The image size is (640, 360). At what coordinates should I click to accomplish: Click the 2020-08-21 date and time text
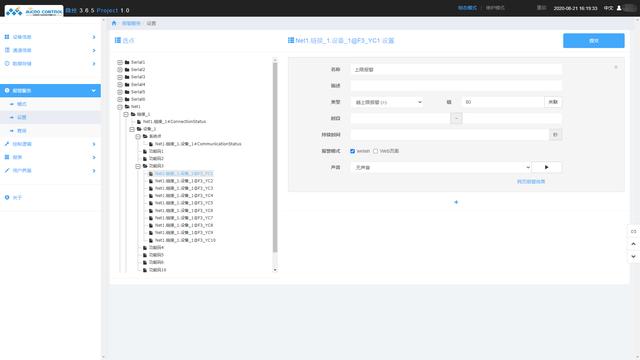(x=575, y=8)
